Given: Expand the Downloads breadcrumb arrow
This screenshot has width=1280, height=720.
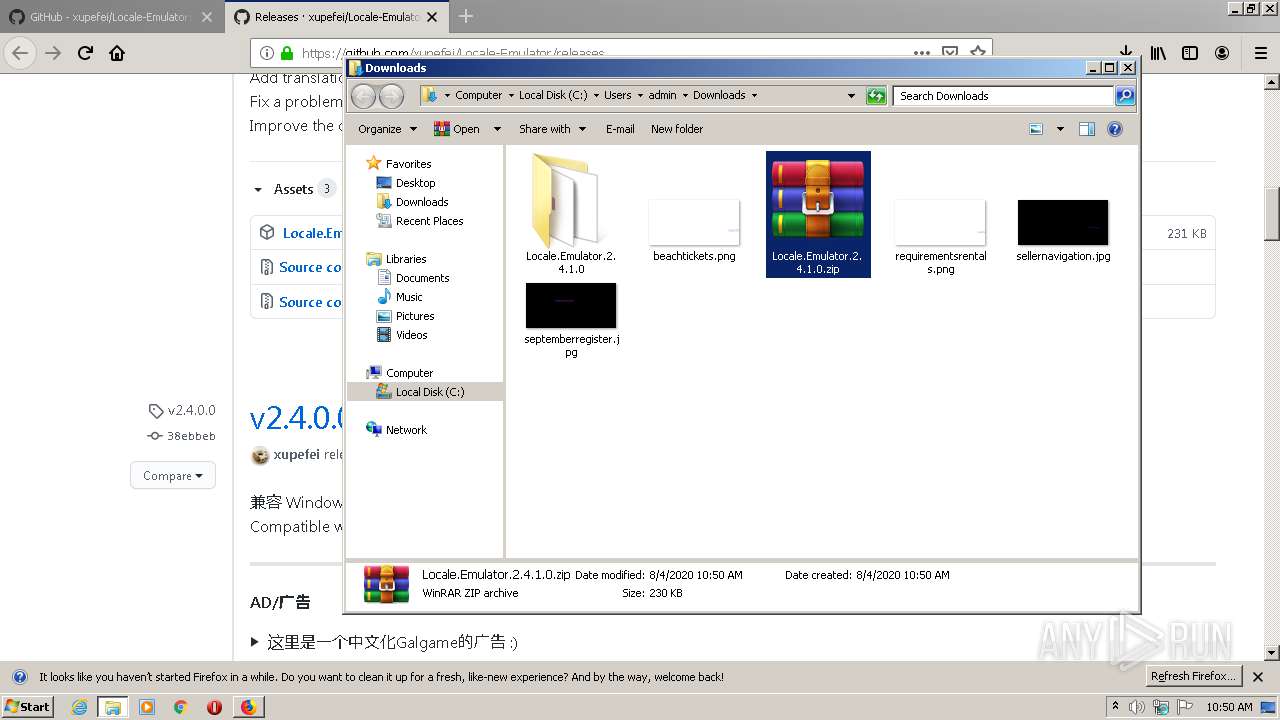Looking at the screenshot, I should (x=754, y=96).
